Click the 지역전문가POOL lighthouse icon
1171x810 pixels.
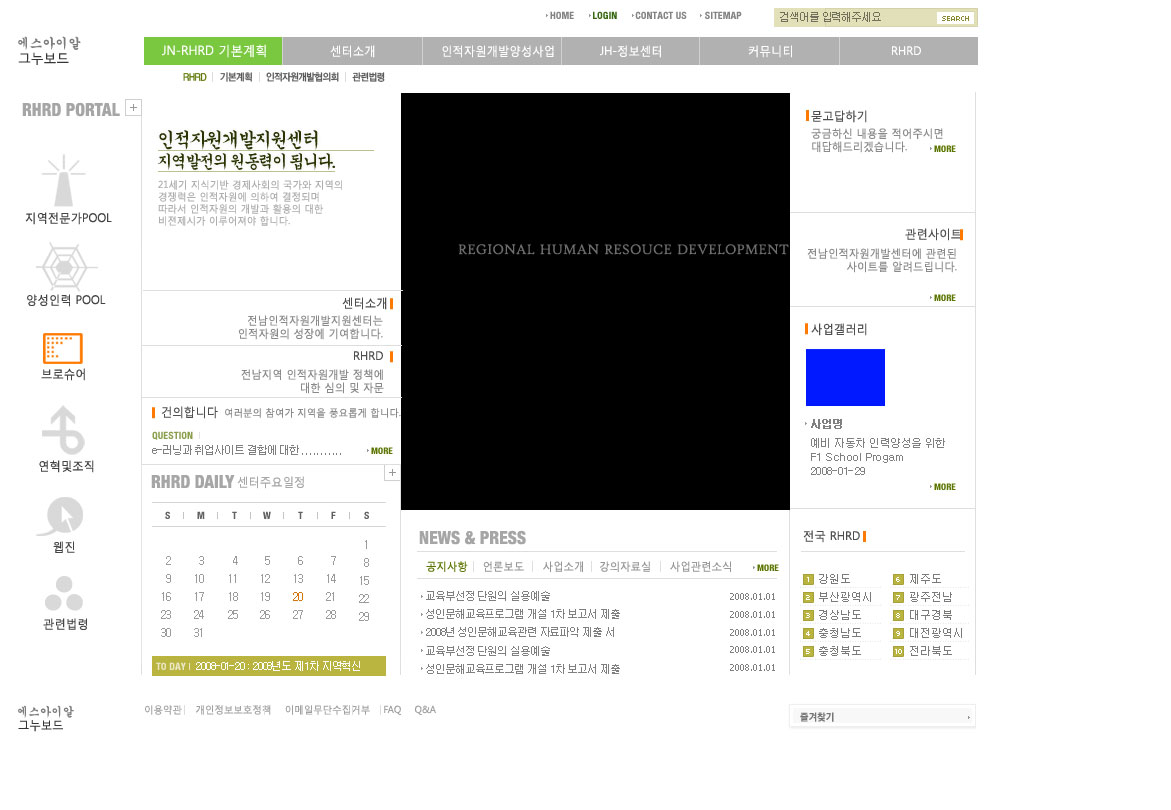pos(63,182)
